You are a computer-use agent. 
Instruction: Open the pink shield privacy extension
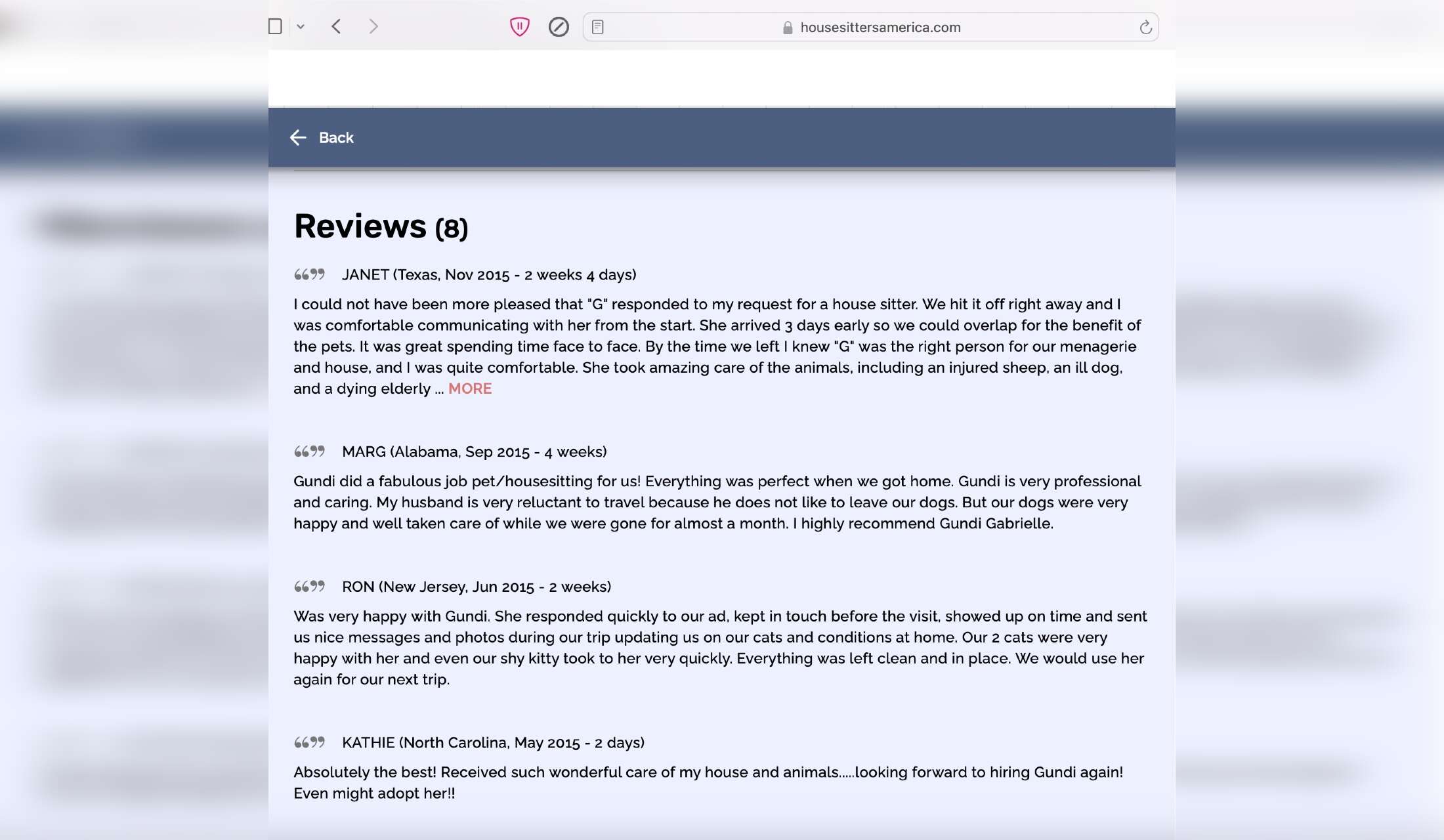click(x=519, y=27)
